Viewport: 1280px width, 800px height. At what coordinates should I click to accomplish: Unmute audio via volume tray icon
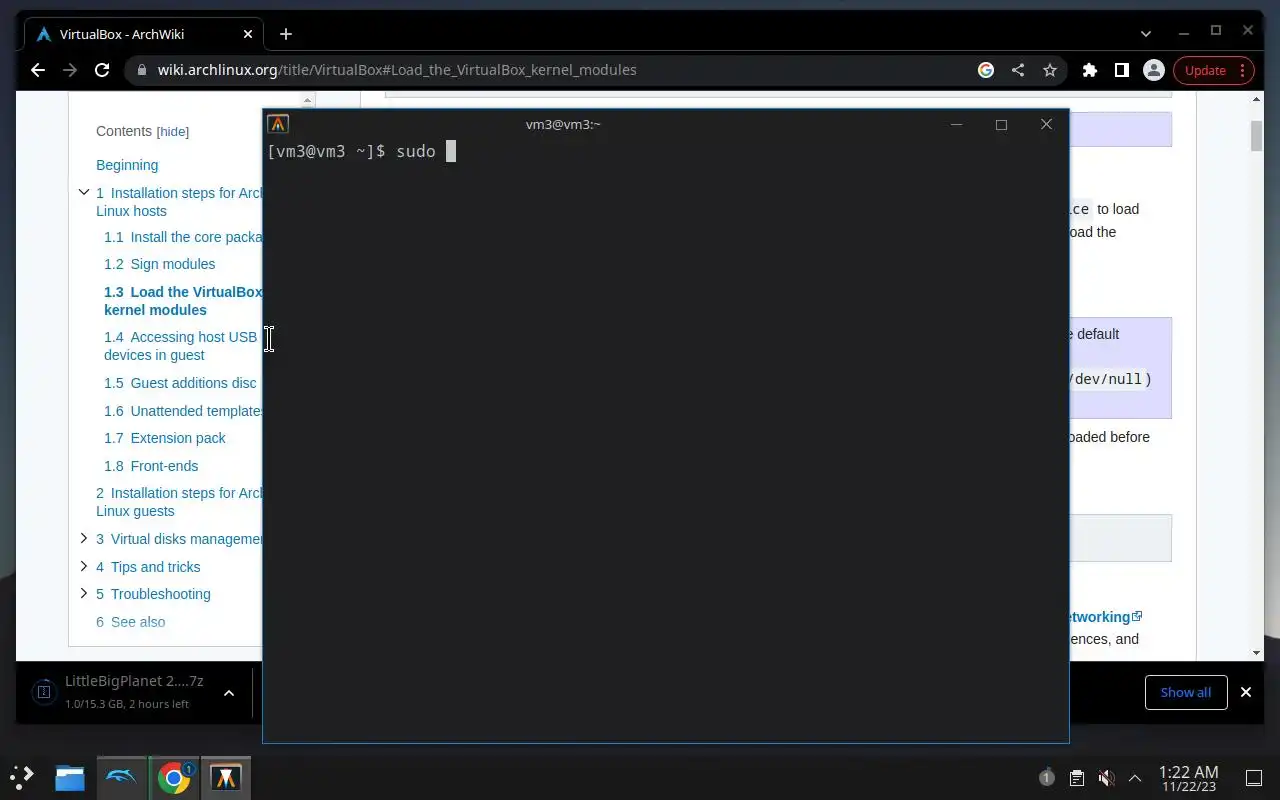click(1106, 777)
